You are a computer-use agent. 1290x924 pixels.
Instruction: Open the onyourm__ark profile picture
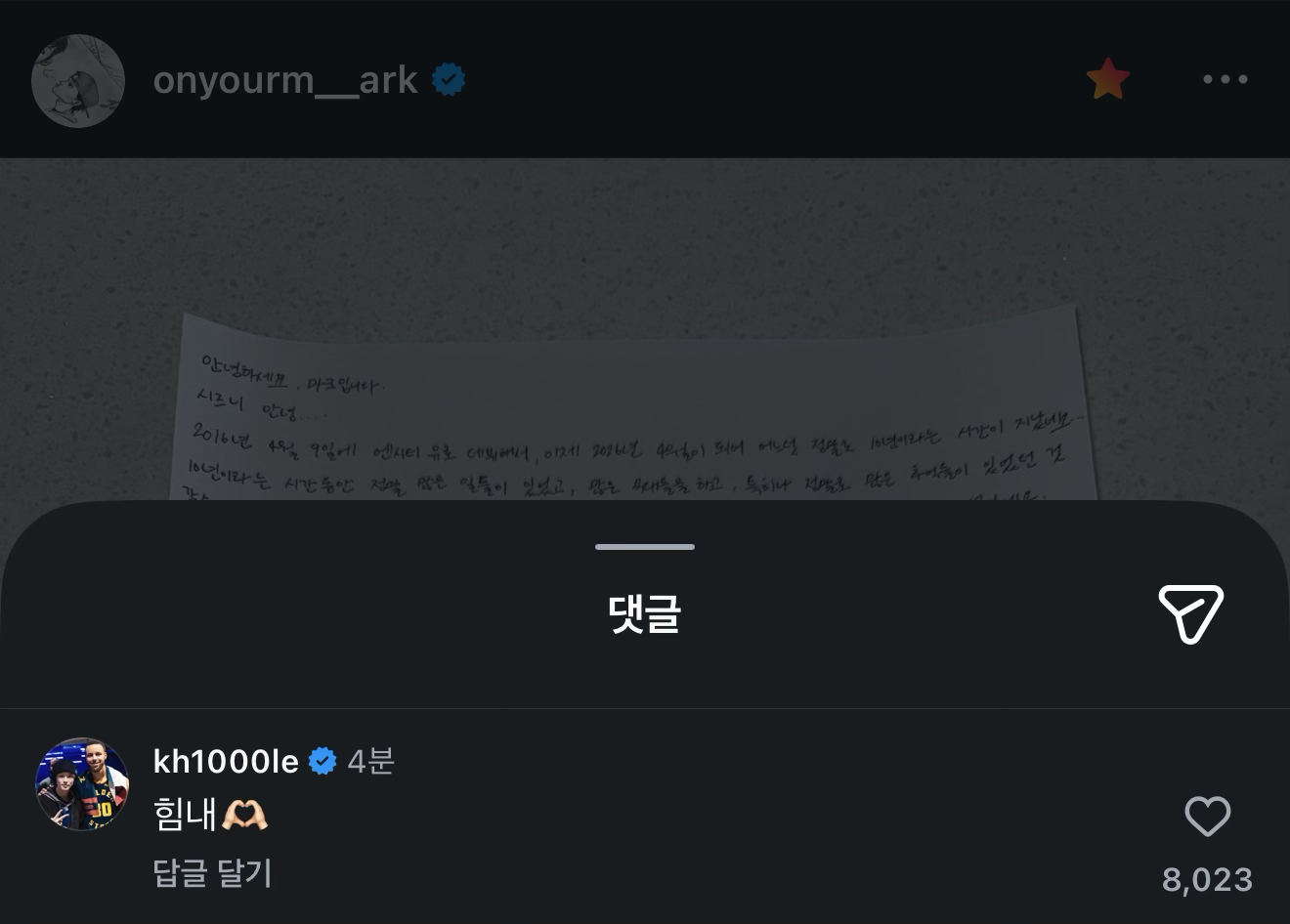click(78, 80)
